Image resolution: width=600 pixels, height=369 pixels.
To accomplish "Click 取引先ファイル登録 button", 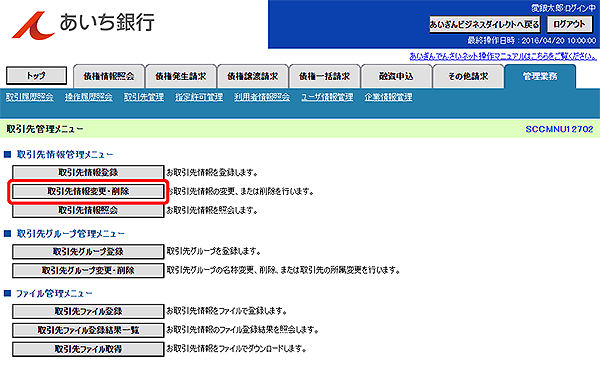I will (88, 312).
